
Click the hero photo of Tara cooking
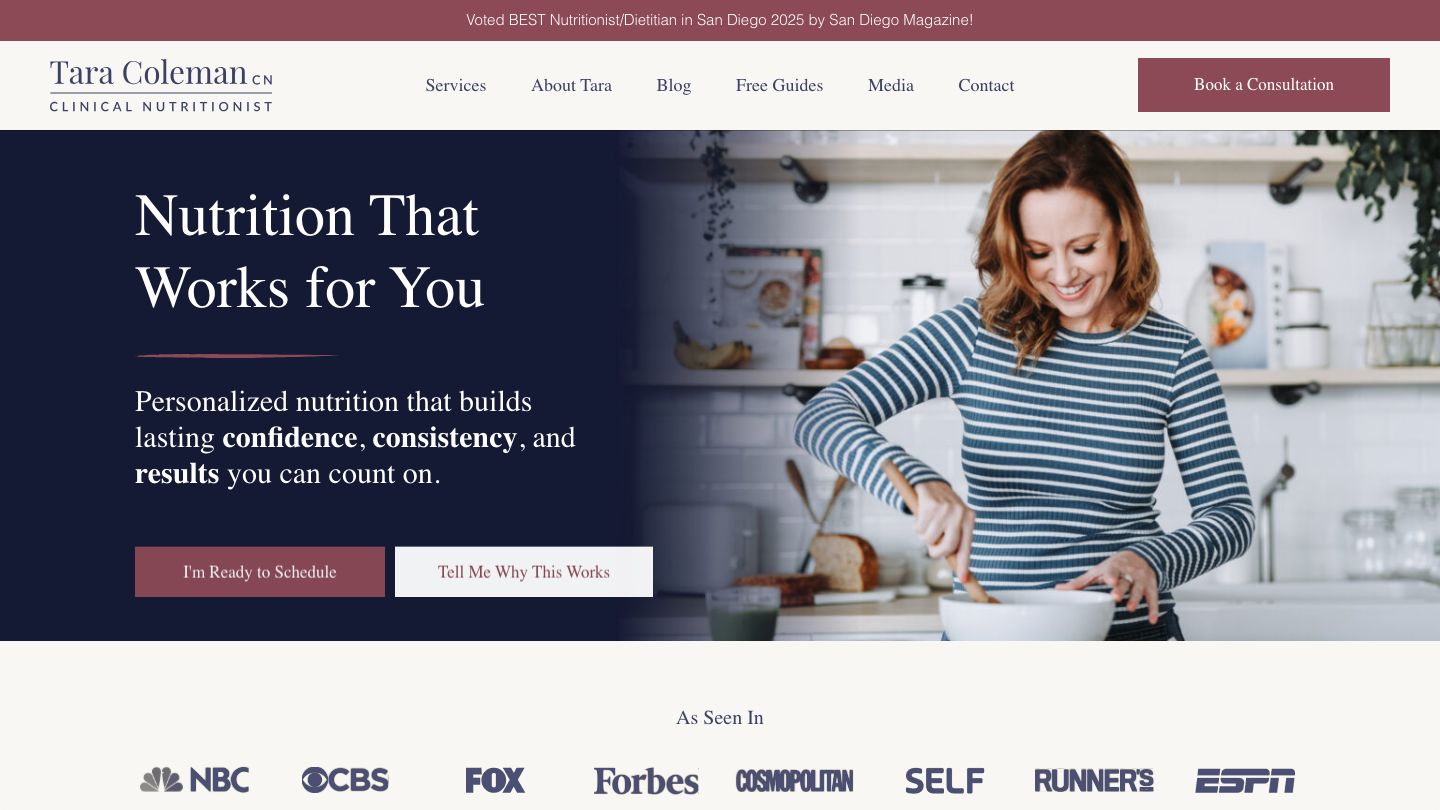(1030, 385)
